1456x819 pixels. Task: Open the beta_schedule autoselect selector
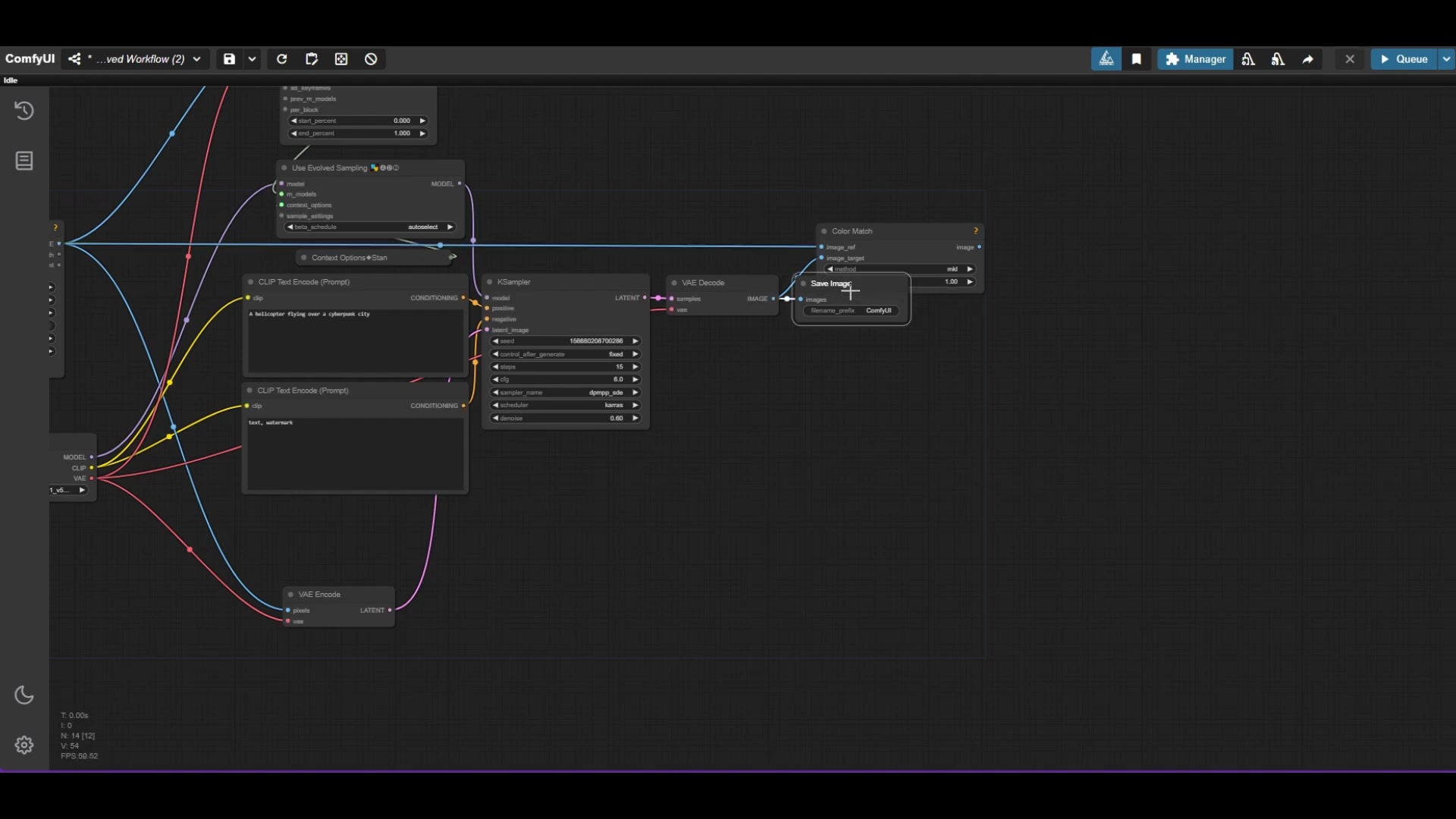click(370, 227)
